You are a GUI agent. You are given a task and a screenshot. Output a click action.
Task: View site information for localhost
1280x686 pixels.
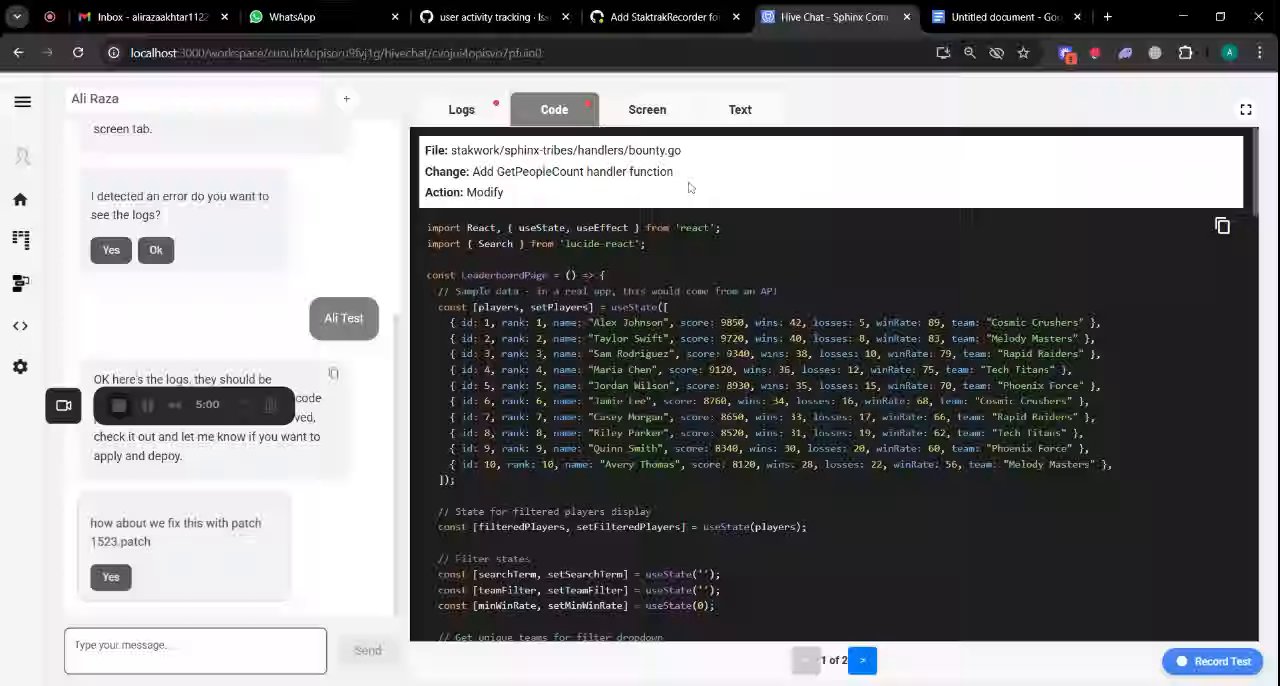coord(114,53)
